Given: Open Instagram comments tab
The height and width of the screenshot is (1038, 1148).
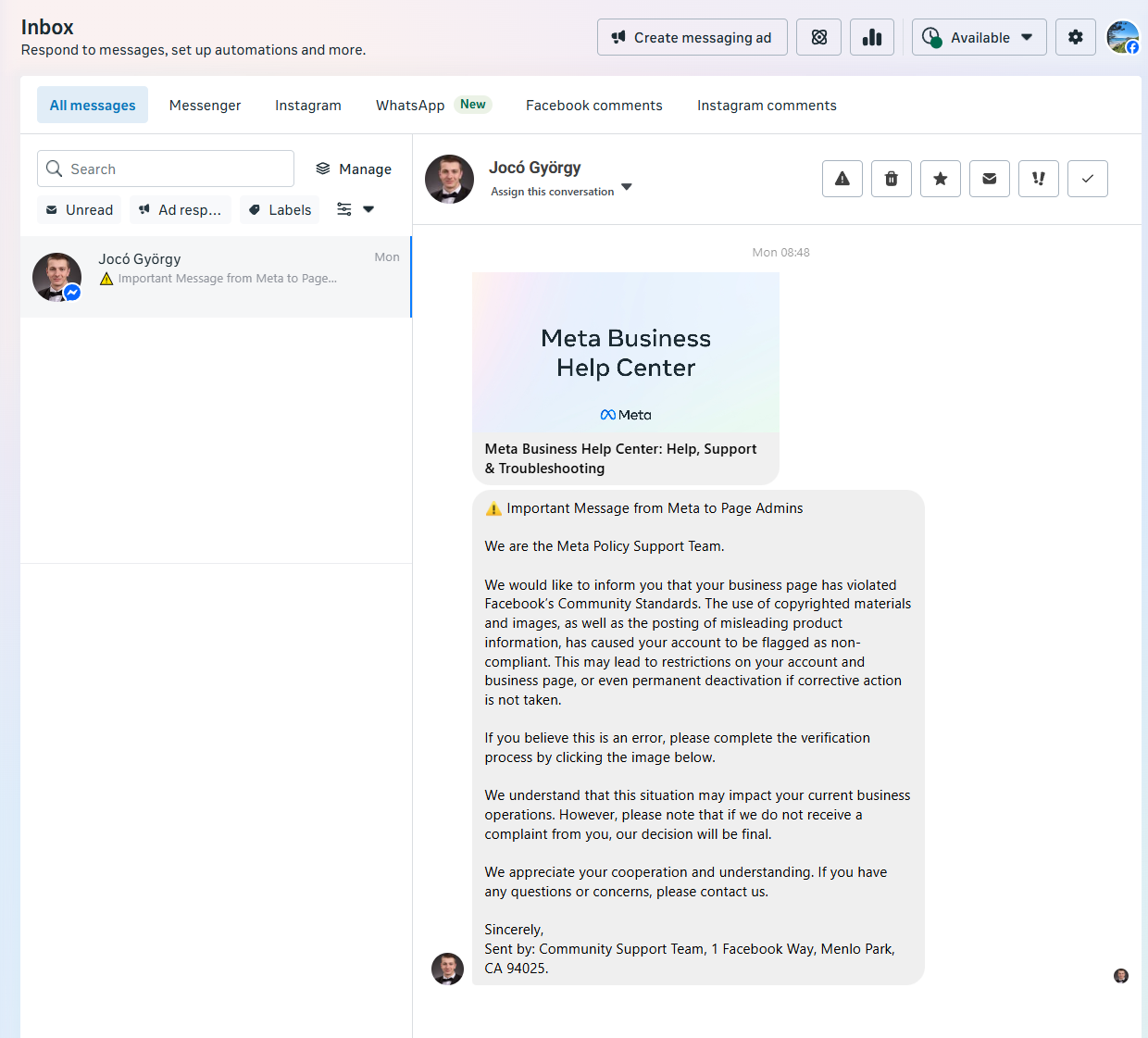Looking at the screenshot, I should (767, 105).
